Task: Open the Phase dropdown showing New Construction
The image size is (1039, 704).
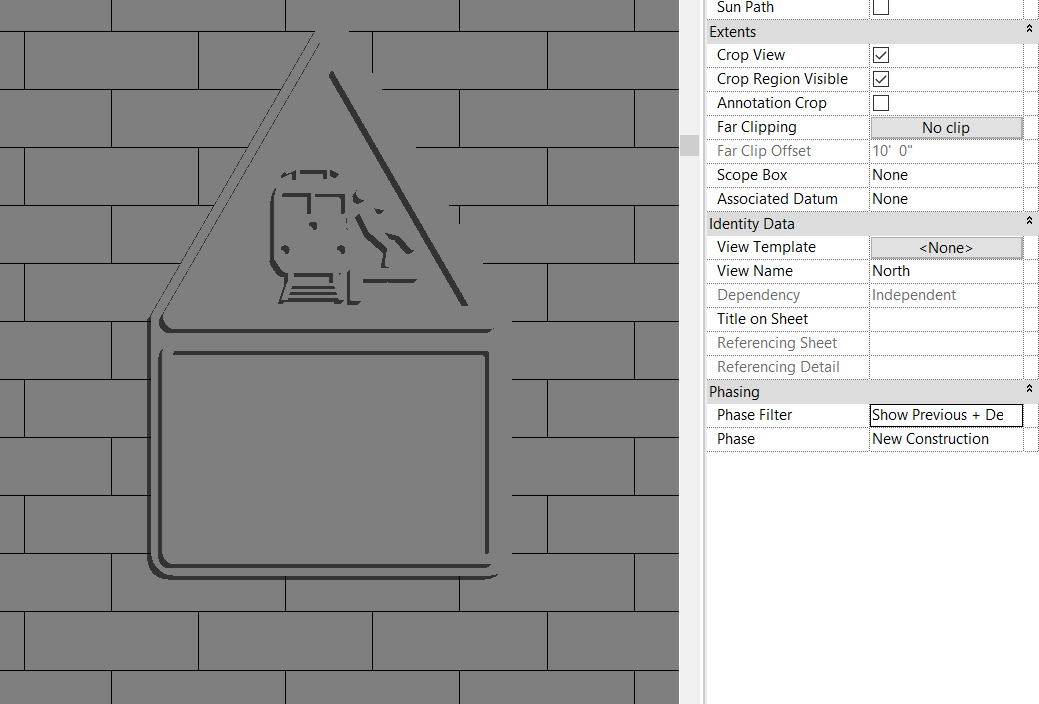Action: pyautogui.click(x=945, y=439)
